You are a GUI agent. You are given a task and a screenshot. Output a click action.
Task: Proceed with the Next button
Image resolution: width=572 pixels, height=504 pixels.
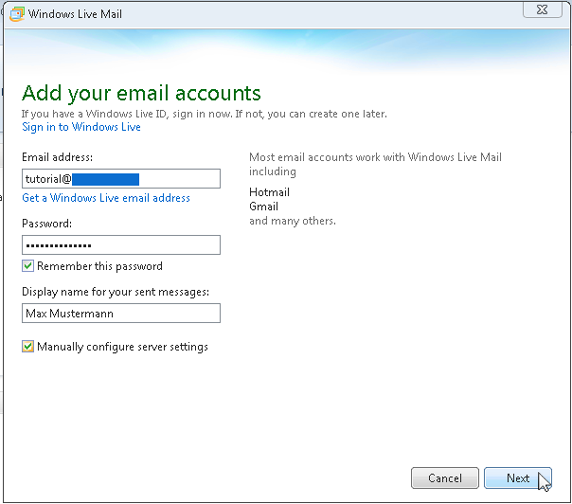(518, 478)
